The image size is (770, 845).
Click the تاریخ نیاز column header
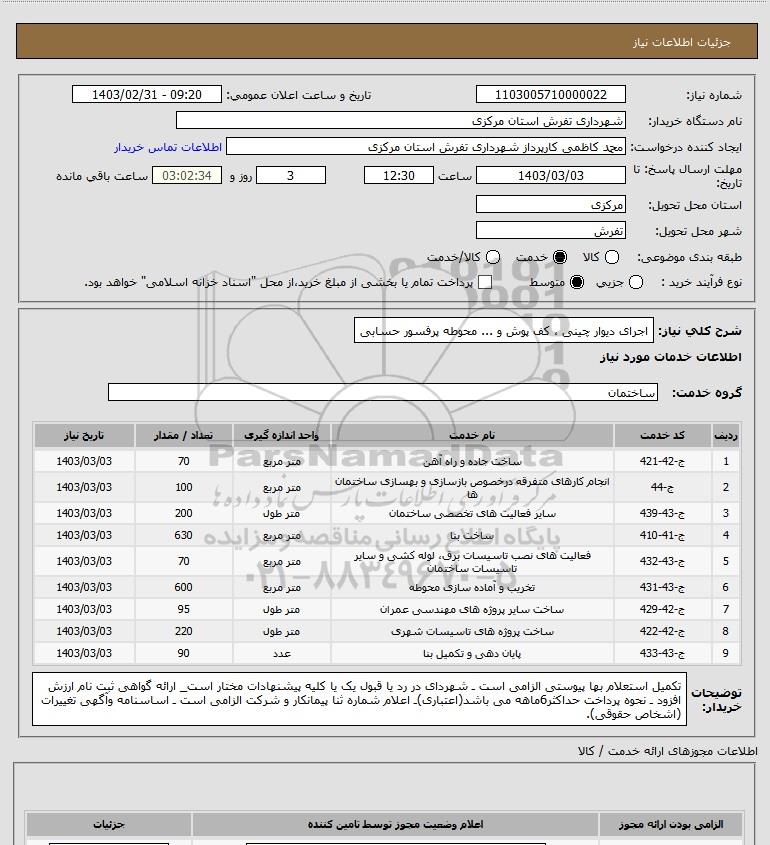pyautogui.click(x=84, y=435)
